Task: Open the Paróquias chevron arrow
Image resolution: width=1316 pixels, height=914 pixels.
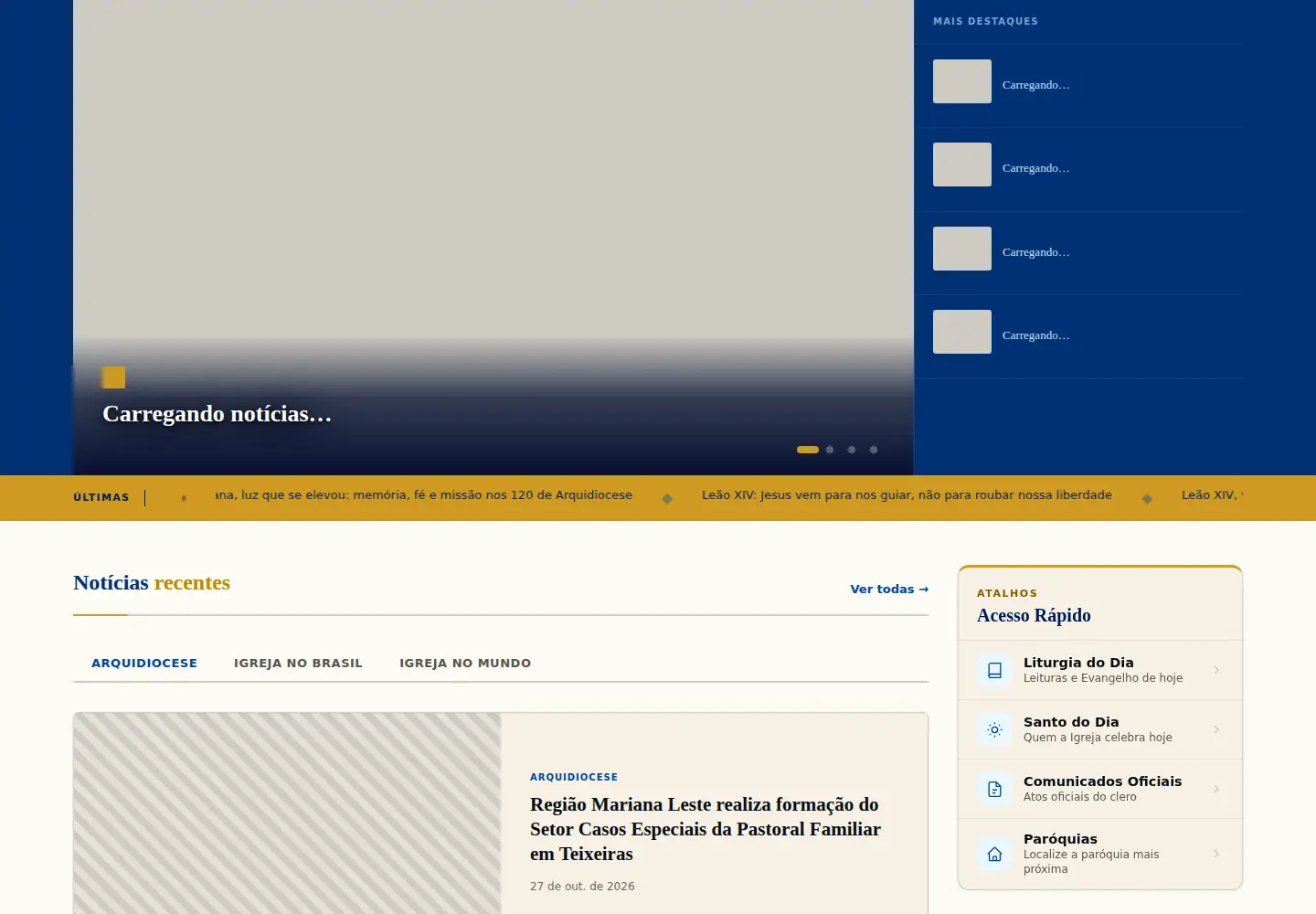Action: pyautogui.click(x=1216, y=854)
